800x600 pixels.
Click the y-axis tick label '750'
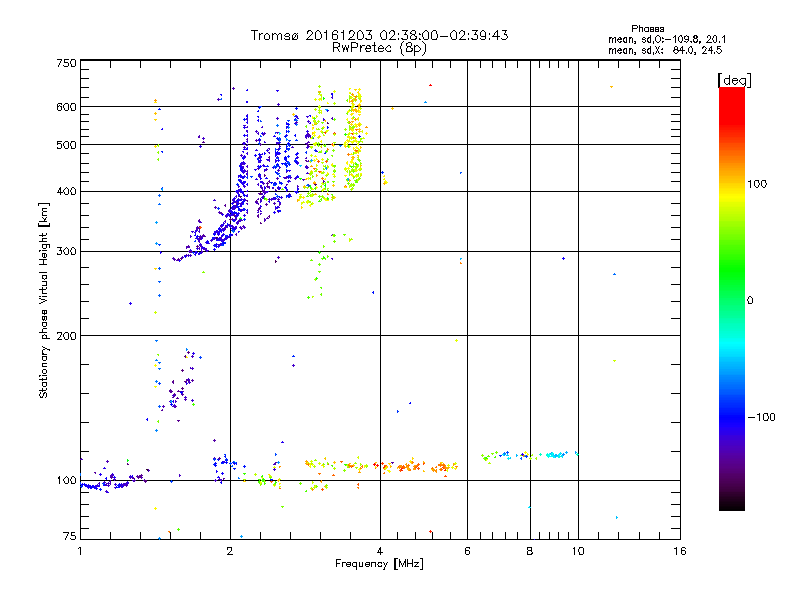coord(66,63)
